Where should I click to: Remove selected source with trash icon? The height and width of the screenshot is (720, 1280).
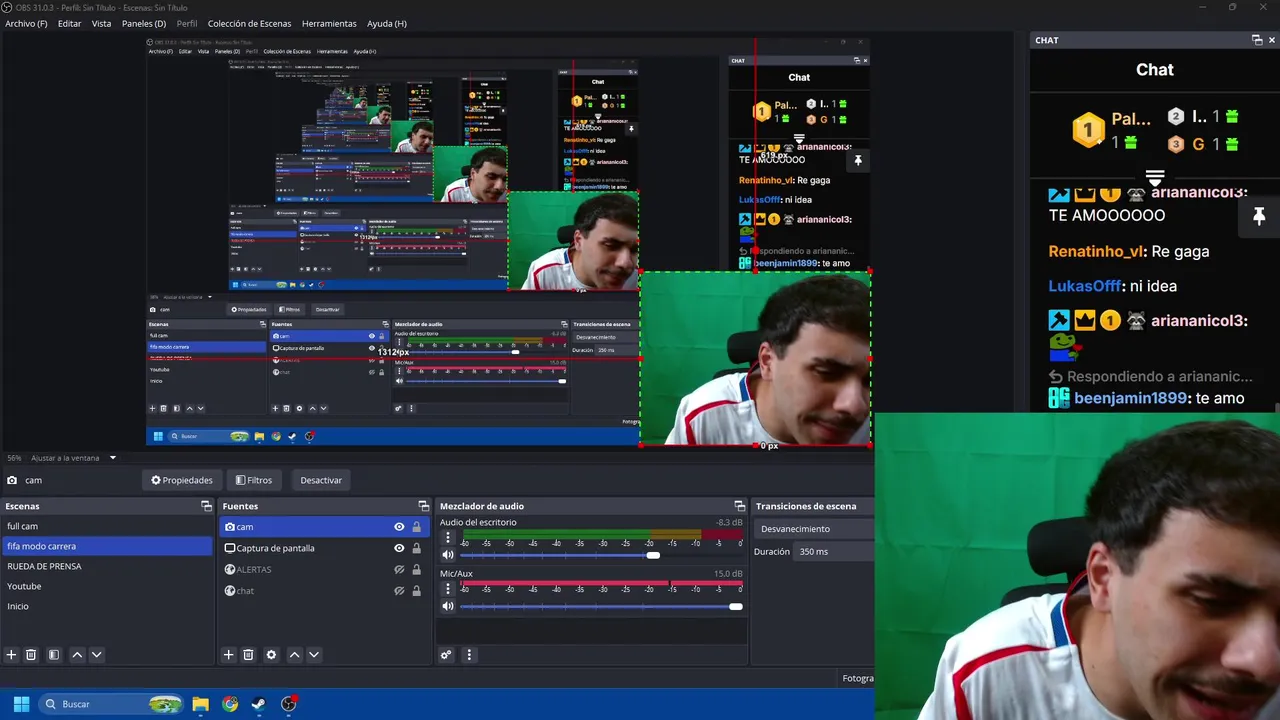point(248,655)
